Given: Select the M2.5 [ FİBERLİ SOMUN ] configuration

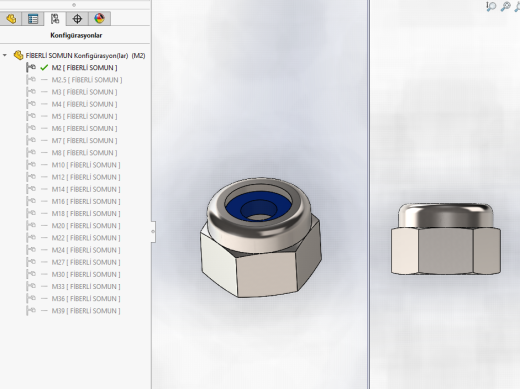Looking at the screenshot, I should (87, 80).
